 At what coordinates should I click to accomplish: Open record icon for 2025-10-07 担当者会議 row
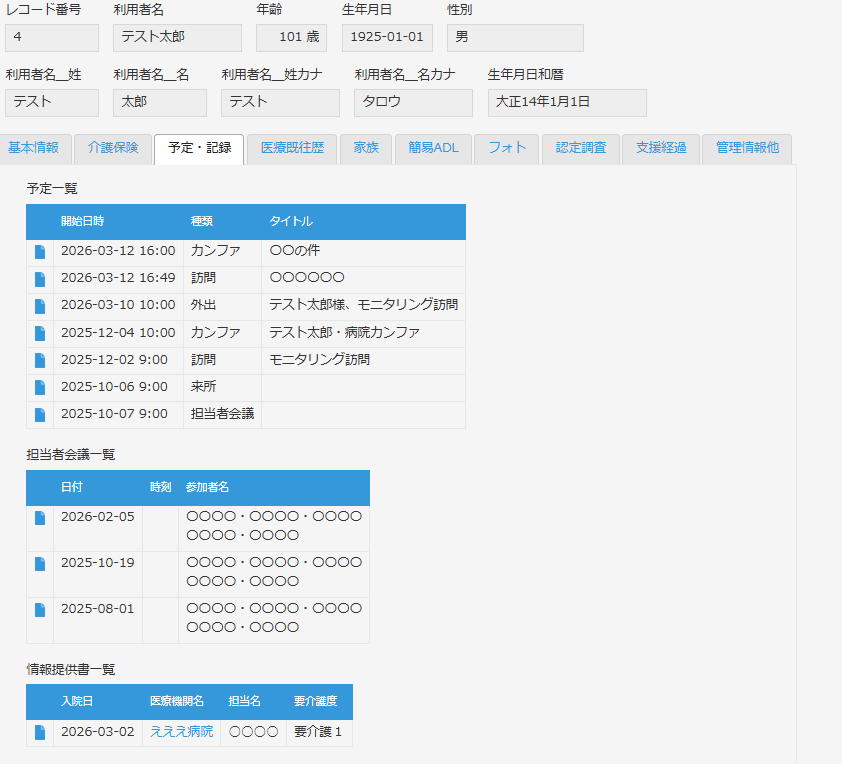[x=40, y=414]
